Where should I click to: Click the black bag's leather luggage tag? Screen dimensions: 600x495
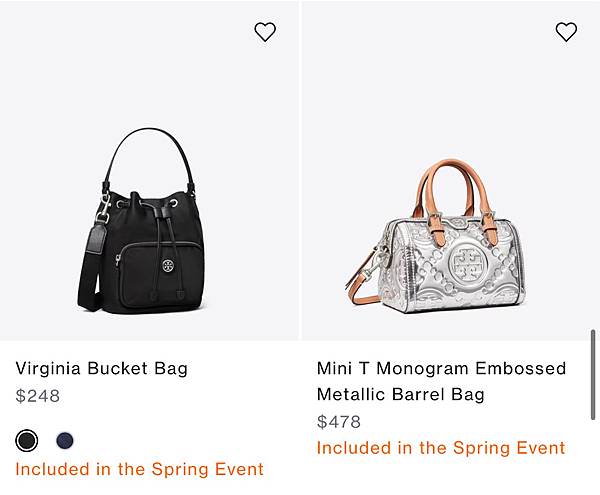94,238
